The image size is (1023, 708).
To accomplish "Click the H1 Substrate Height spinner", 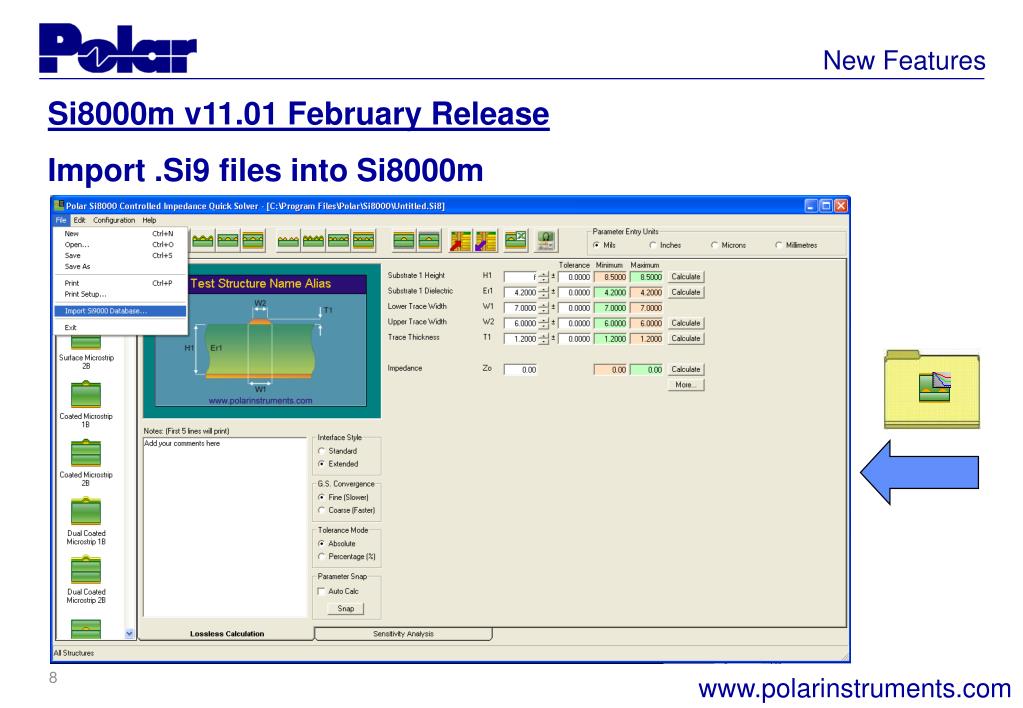I will pyautogui.click(x=543, y=277).
